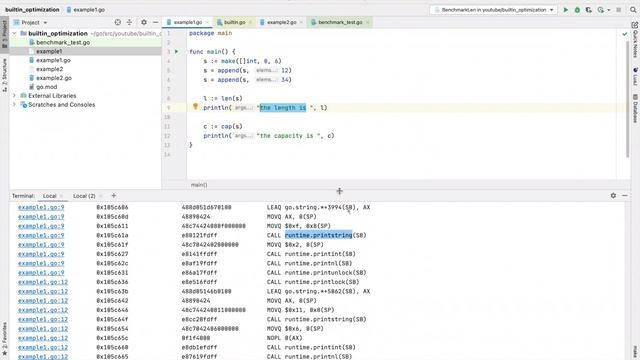Click example1.go:9 link on printunlock row
The width and height of the screenshot is (640, 360).
41,273
